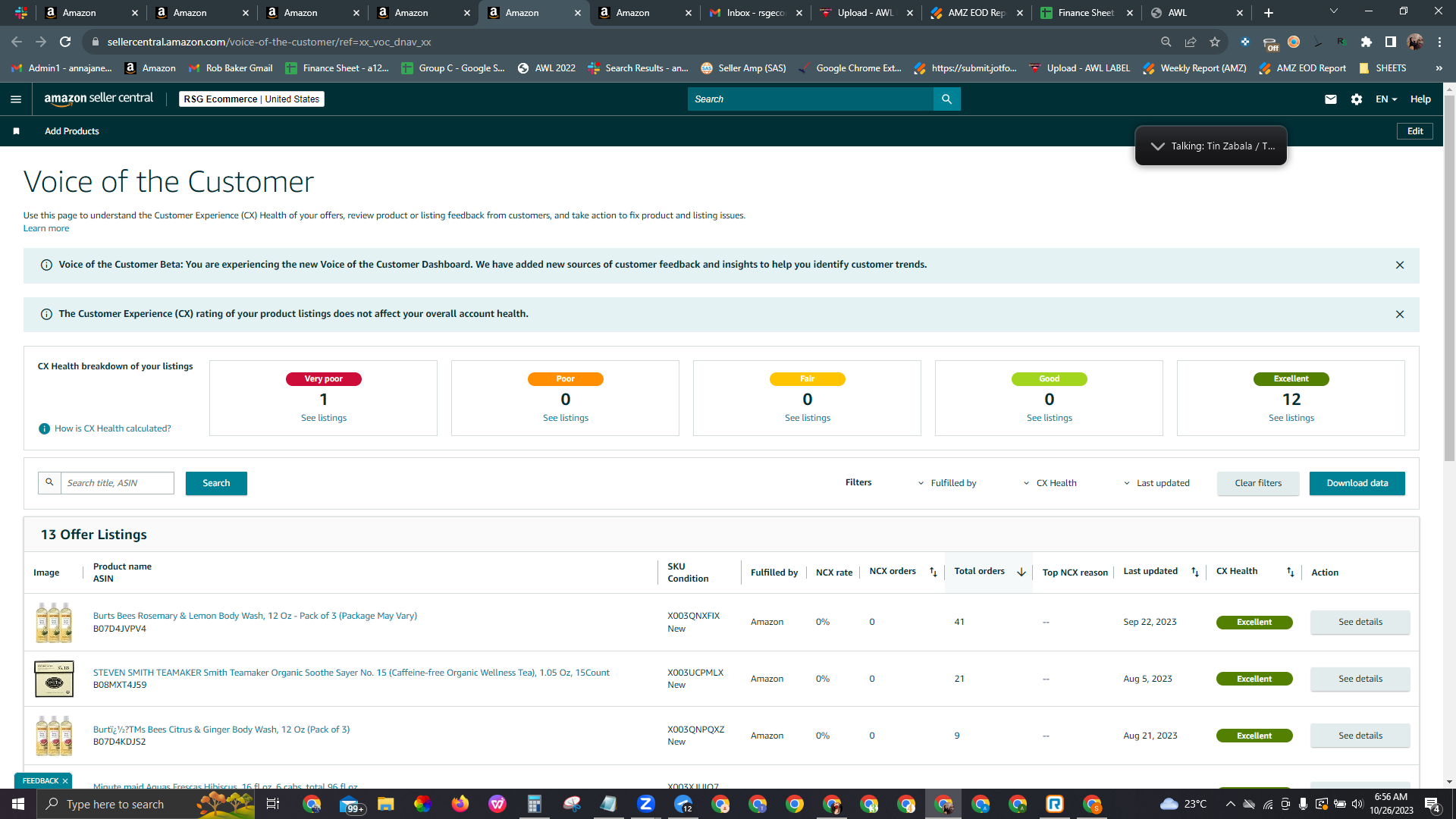Open How is CX Health calculated link
This screenshot has width=1456, height=819.
tap(113, 429)
